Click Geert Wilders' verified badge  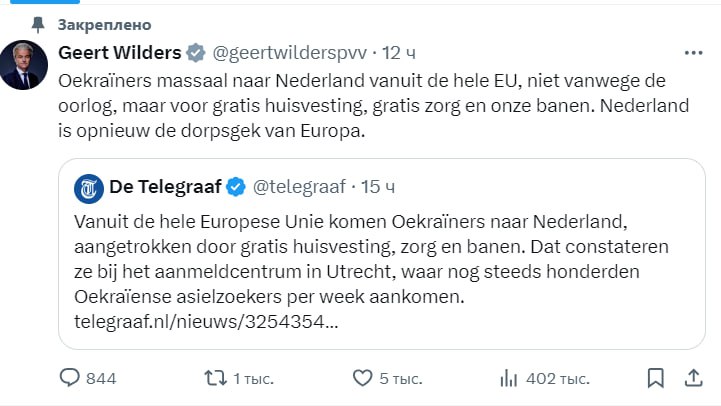[x=197, y=52]
